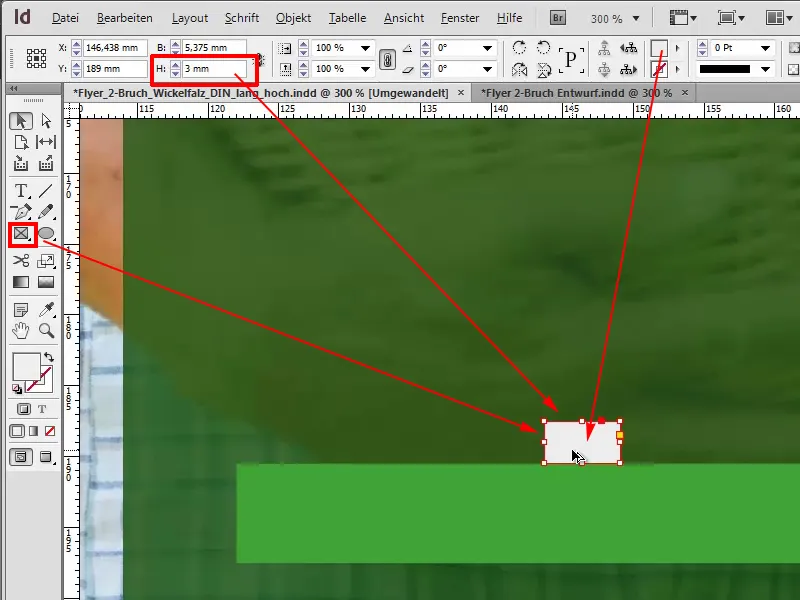The height and width of the screenshot is (600, 800).
Task: Open rotation angle dropdown
Action: click(487, 48)
